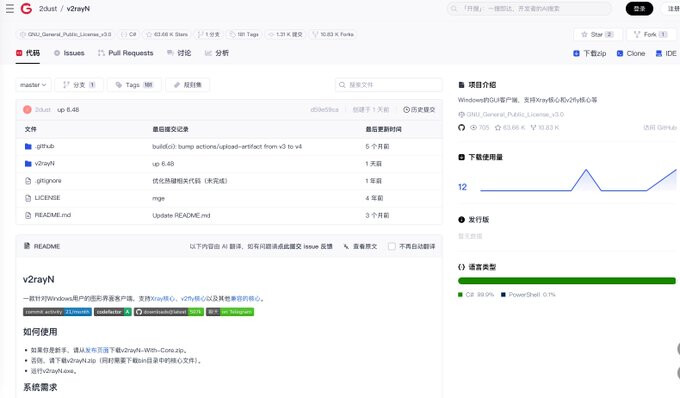The height and width of the screenshot is (398, 680).
Task: Open the Clone option
Action: (x=631, y=53)
